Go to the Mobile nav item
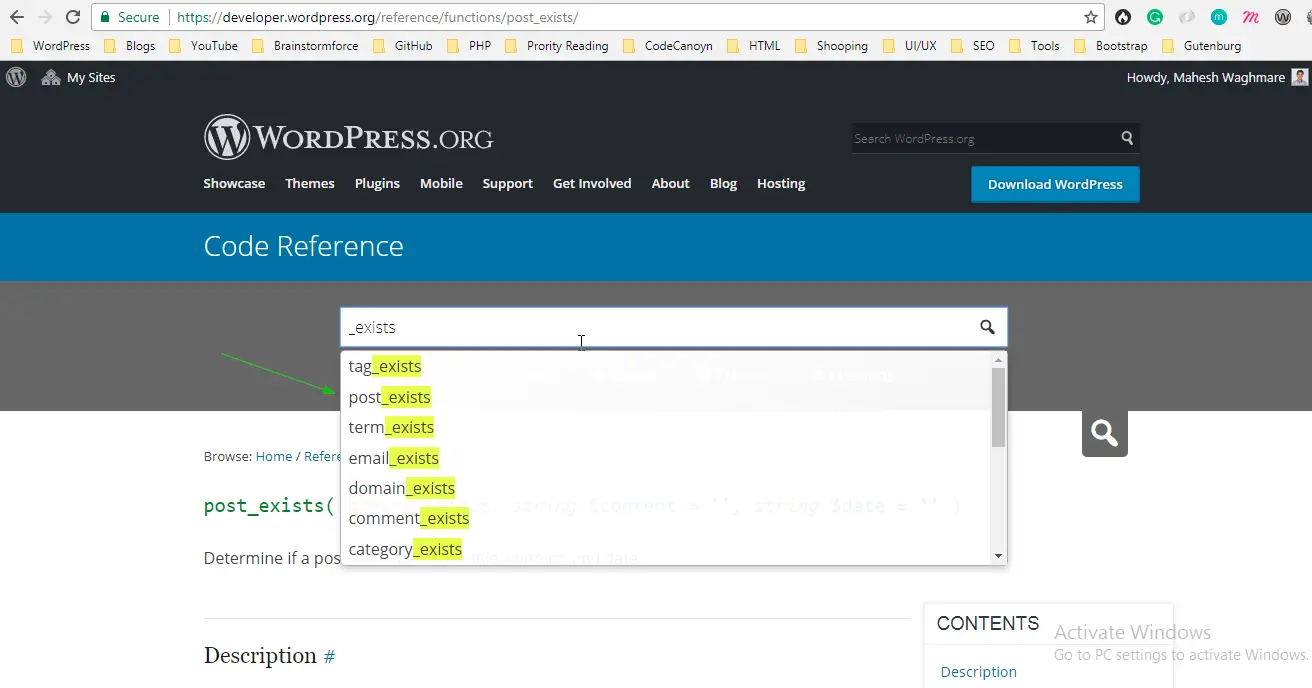1312x688 pixels. coord(441,183)
